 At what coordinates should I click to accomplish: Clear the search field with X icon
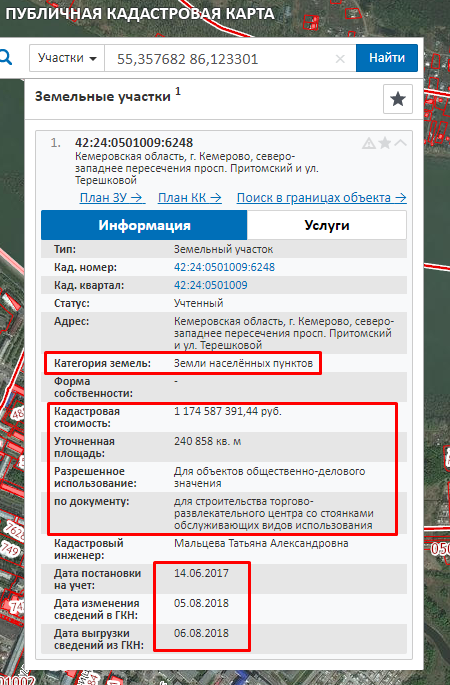(340, 59)
